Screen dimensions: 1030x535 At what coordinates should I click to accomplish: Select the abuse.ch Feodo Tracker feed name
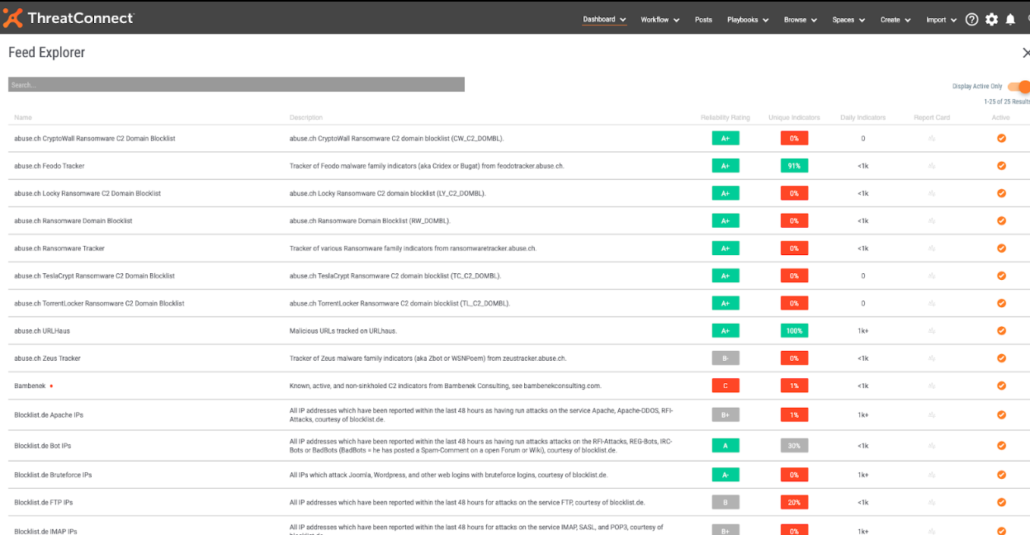[x=49, y=166]
